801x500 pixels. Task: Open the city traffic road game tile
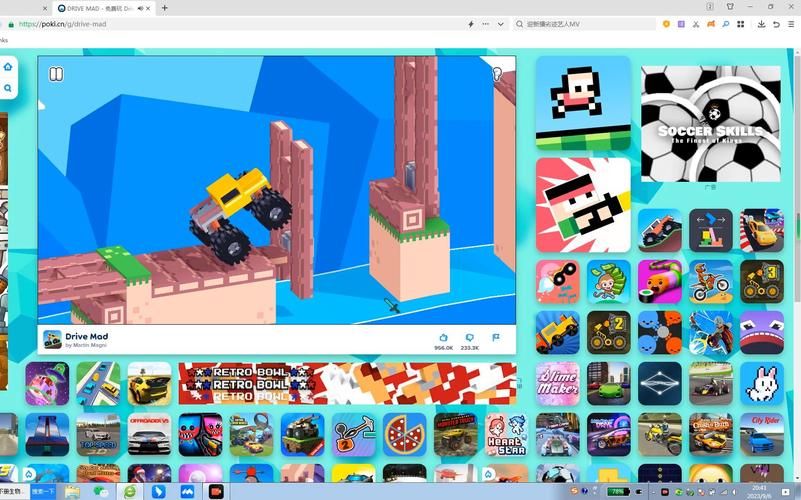pos(98,384)
